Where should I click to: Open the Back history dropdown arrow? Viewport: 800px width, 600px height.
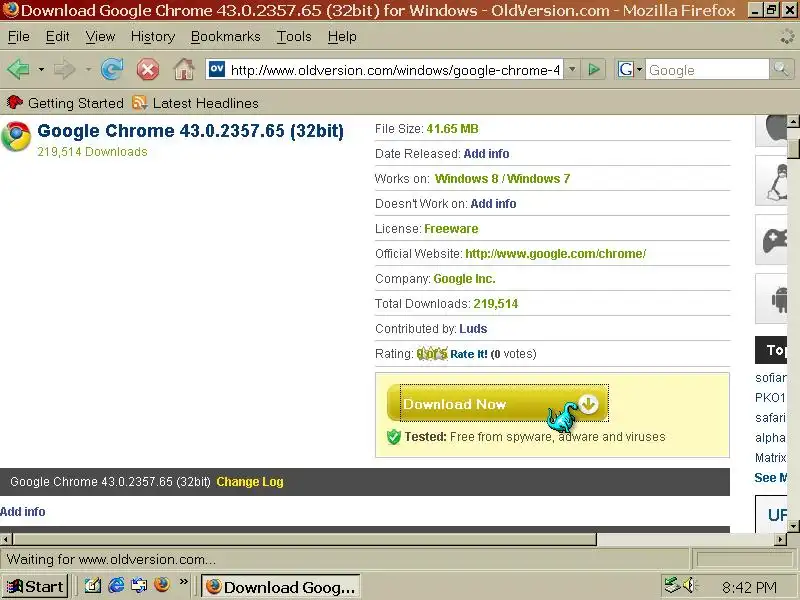(41, 69)
